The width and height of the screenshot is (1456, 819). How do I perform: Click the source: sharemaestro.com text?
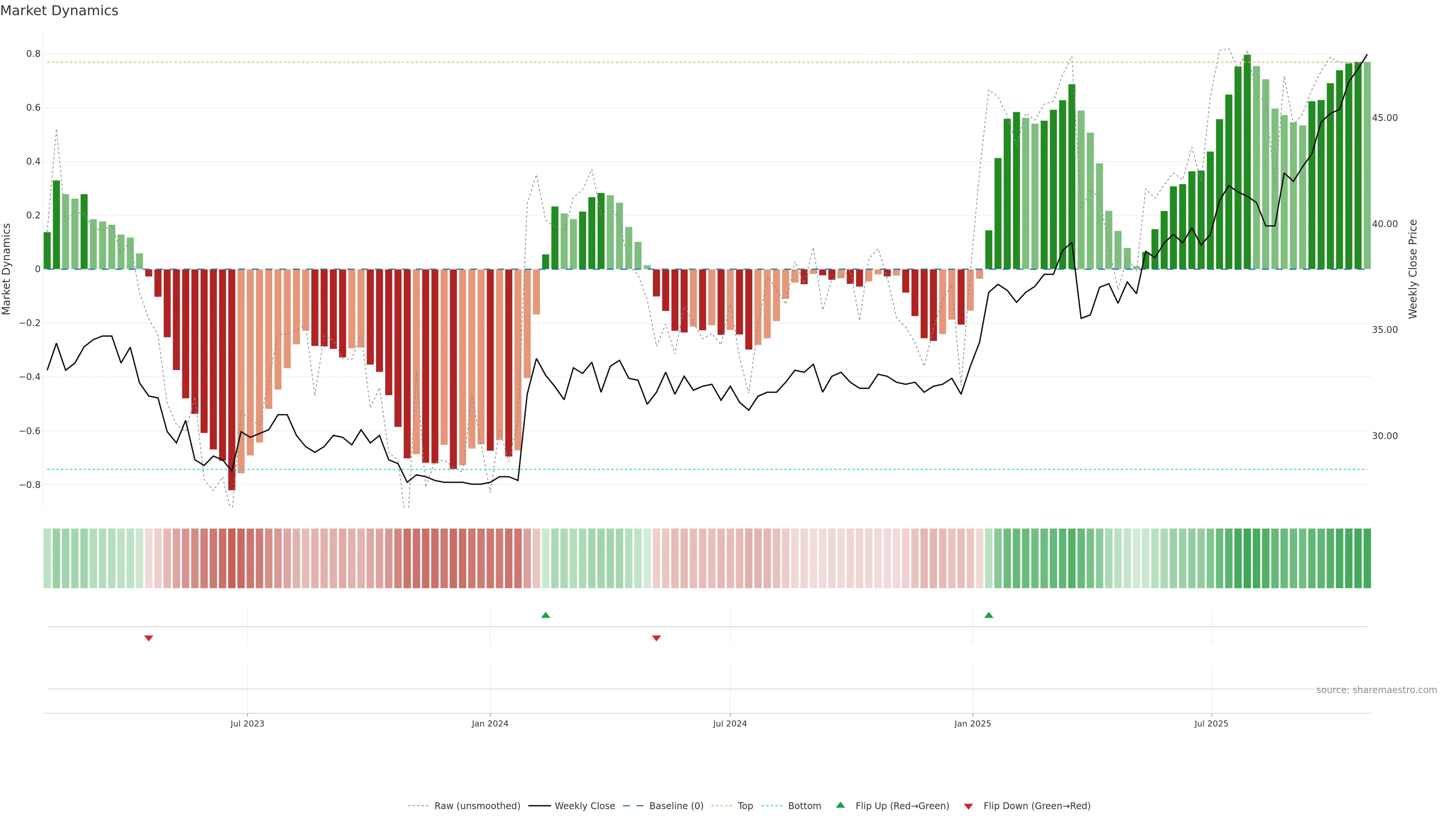click(1376, 690)
